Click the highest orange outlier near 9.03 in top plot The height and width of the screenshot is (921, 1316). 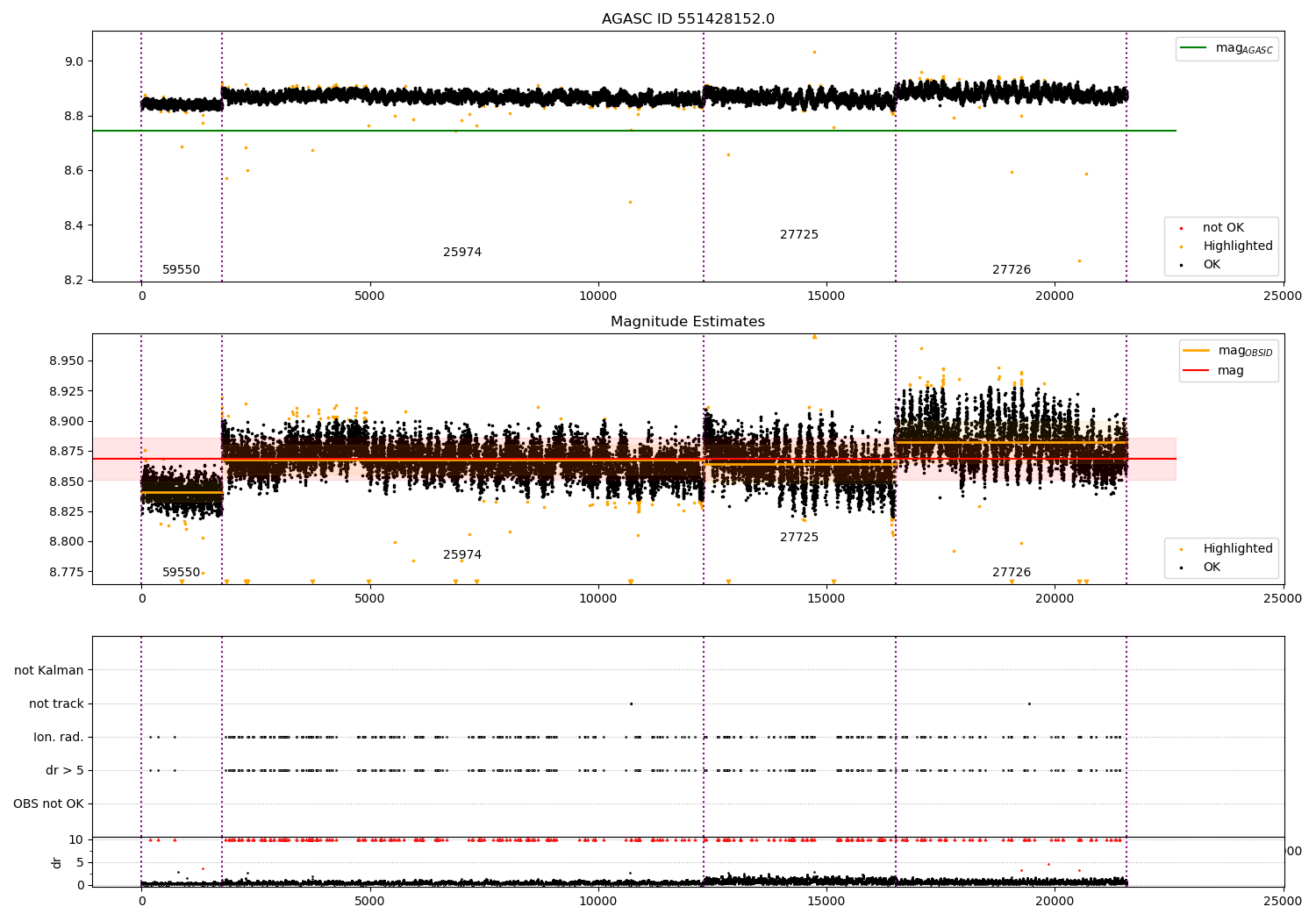pyautogui.click(x=814, y=52)
